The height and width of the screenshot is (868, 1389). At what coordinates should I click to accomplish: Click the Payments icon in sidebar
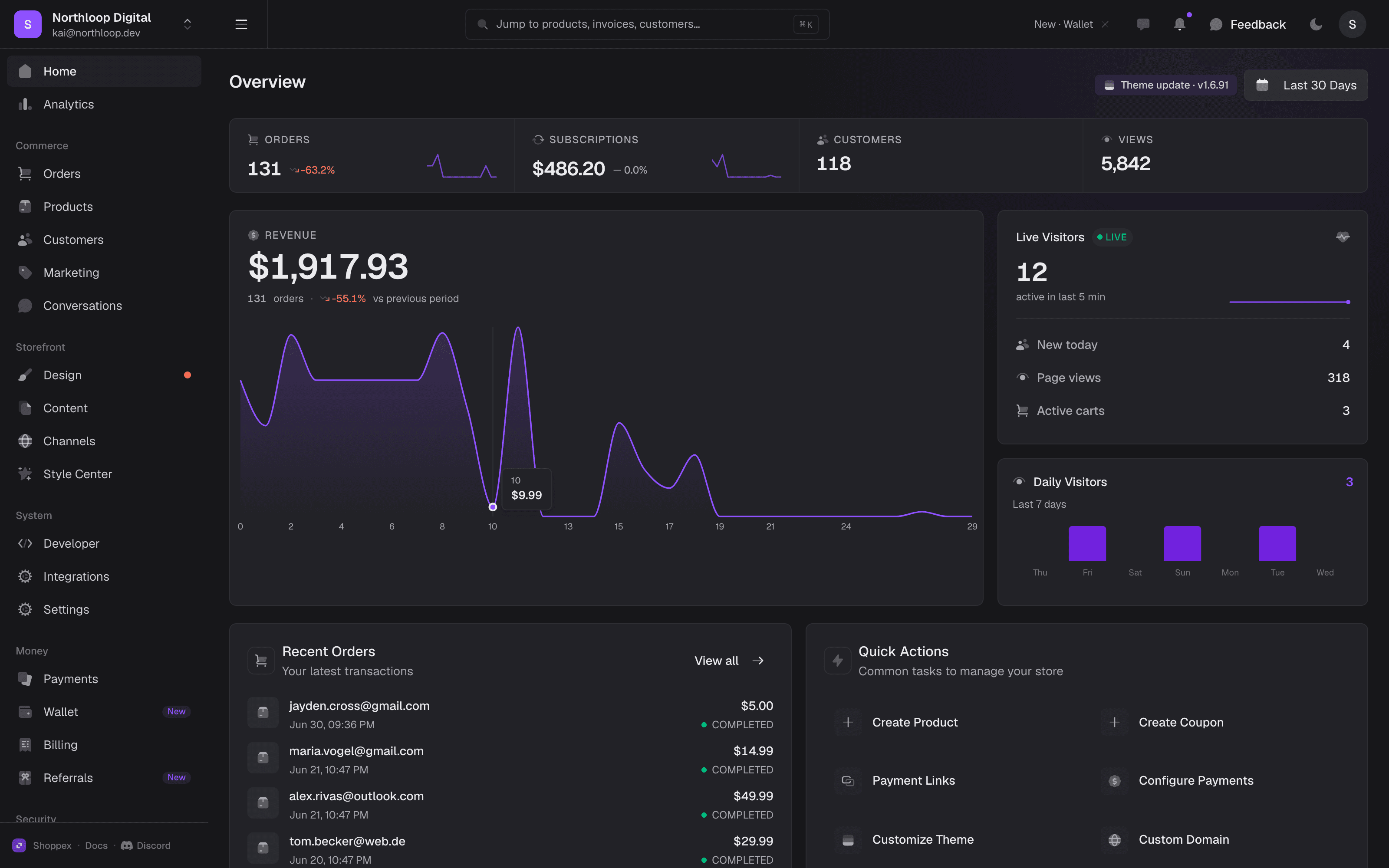[25, 678]
